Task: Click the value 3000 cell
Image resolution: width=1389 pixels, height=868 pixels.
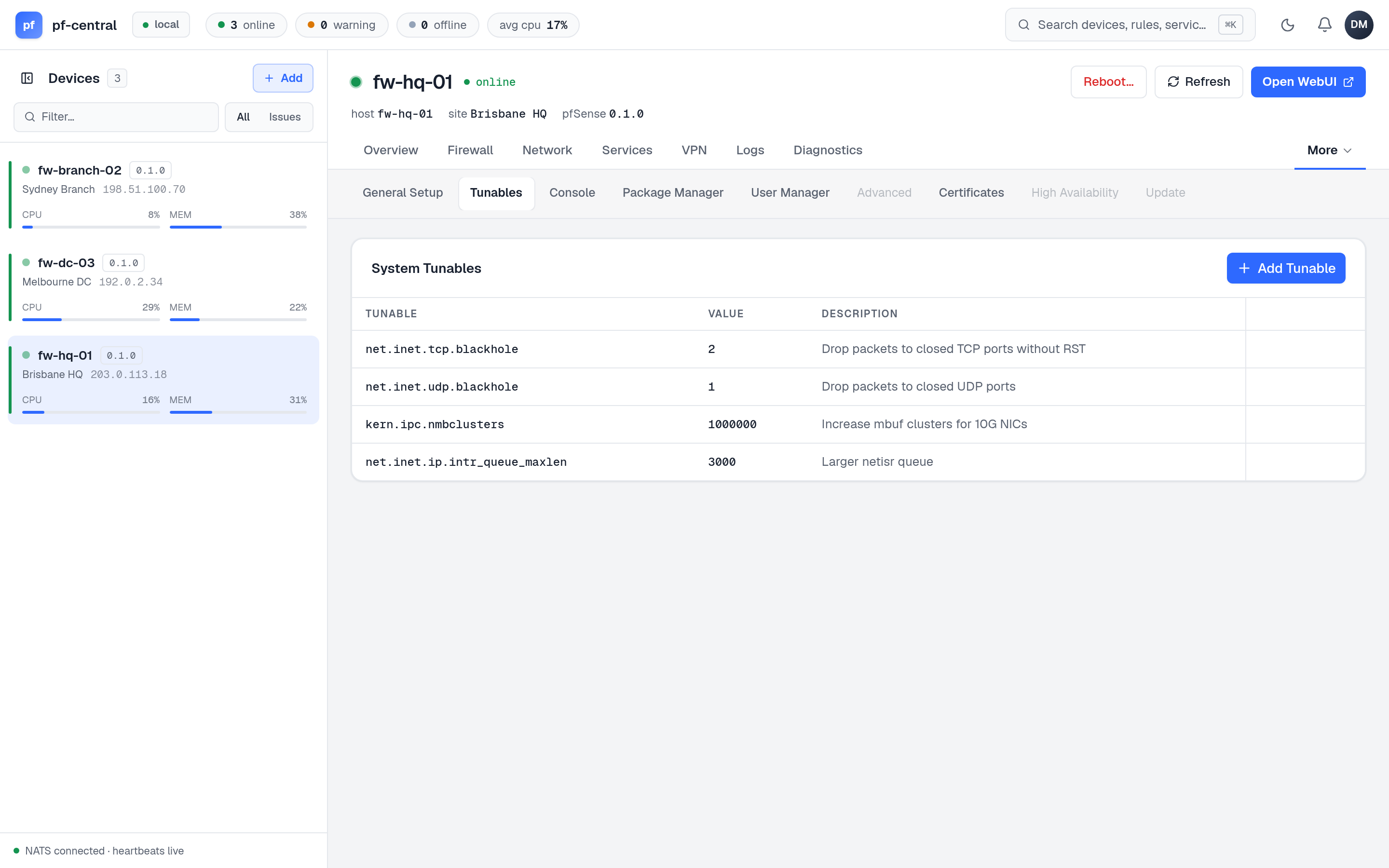Action: point(722,462)
